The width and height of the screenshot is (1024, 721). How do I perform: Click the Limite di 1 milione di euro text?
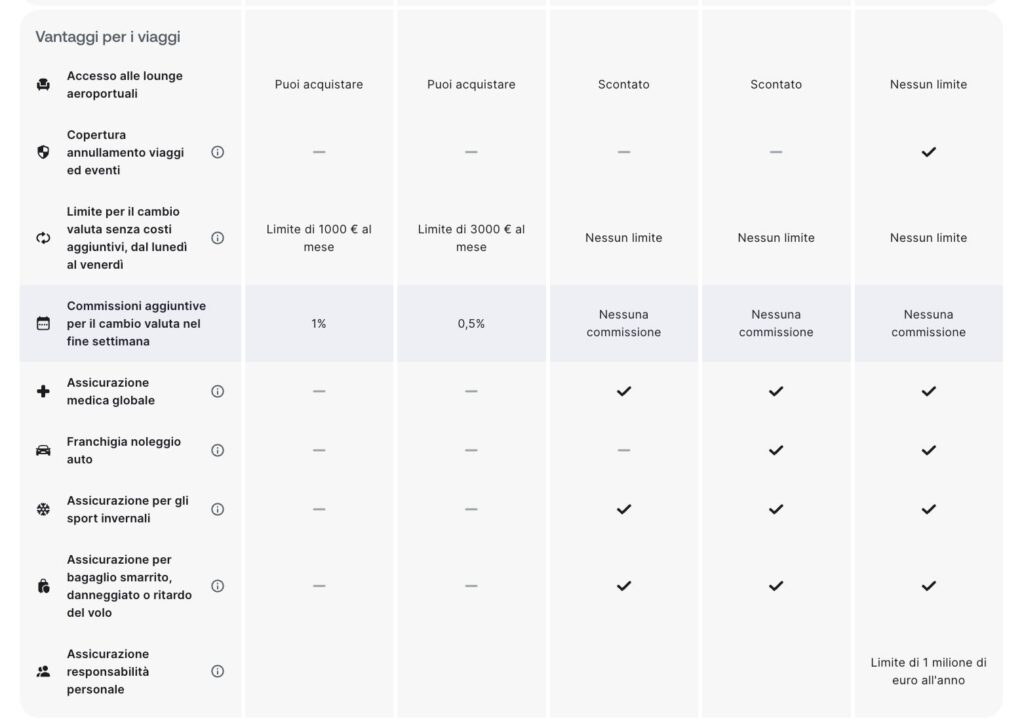click(928, 670)
